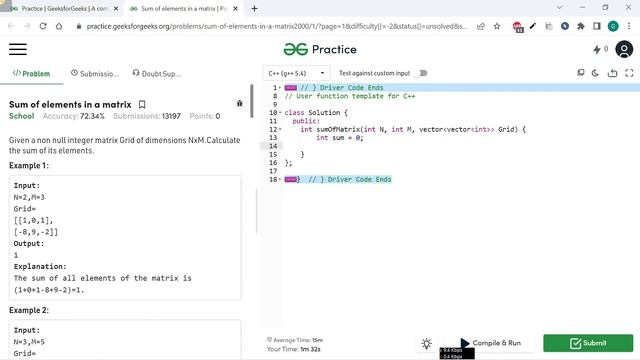Open the Chrome side panel icon

596,26
